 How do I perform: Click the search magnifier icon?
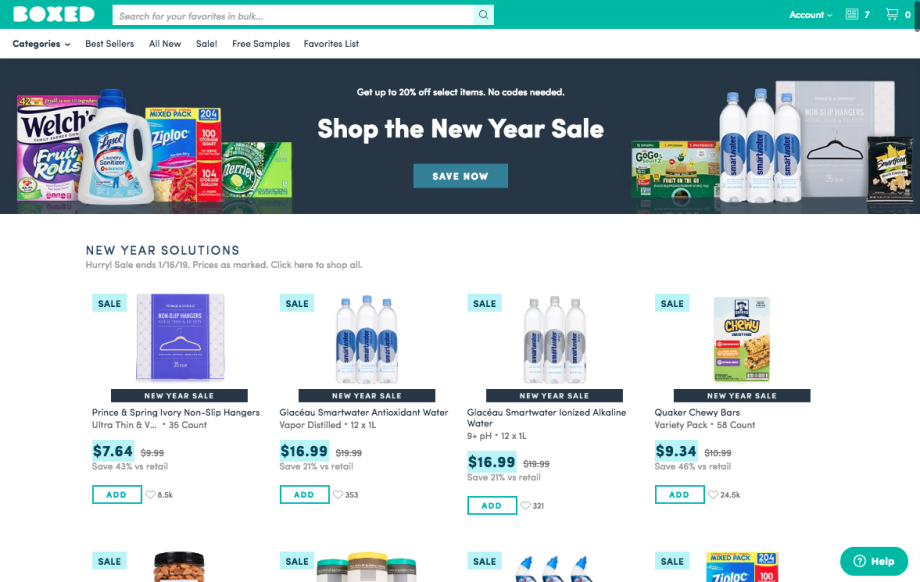(x=483, y=15)
